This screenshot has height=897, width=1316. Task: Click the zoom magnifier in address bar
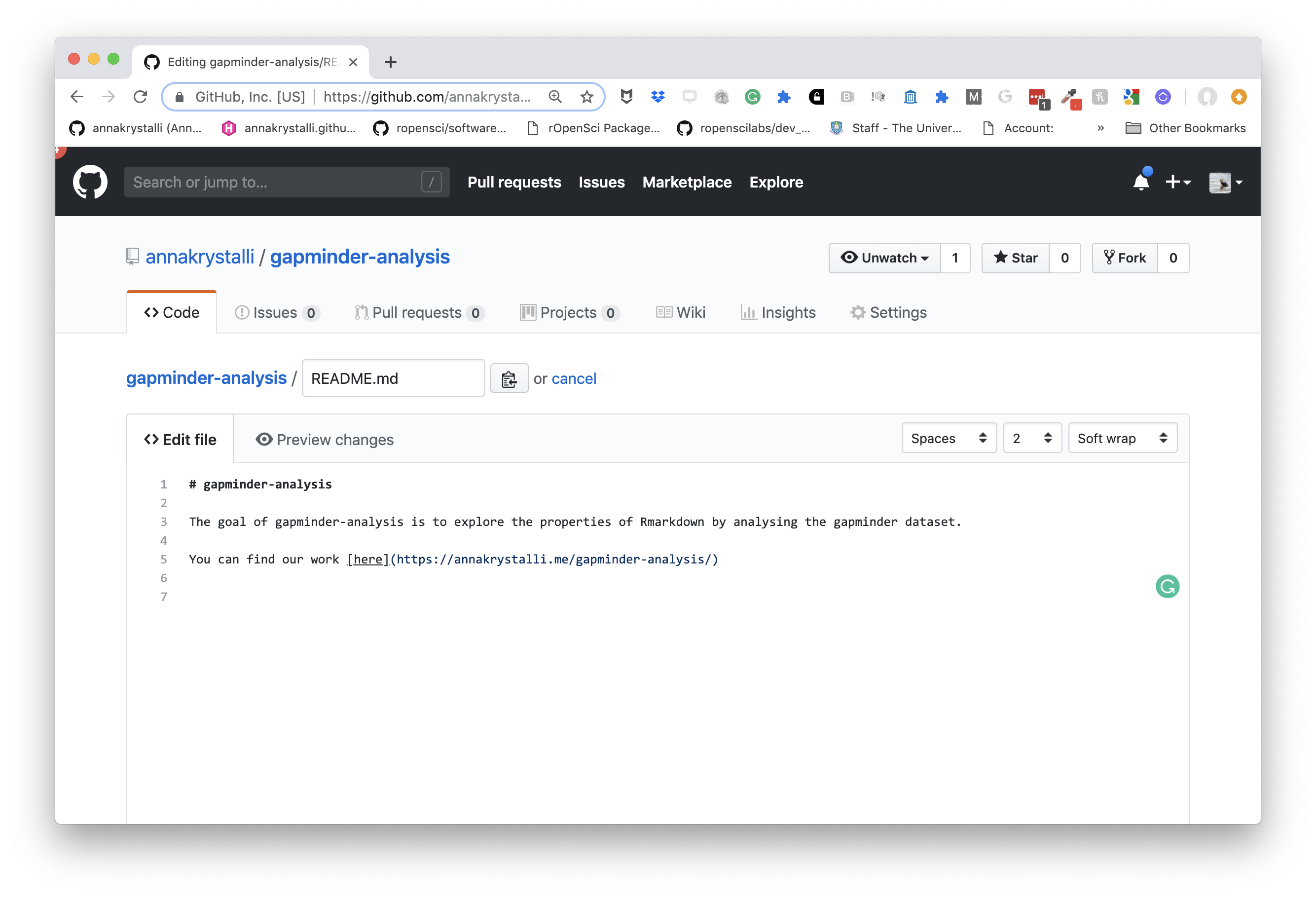coord(555,97)
